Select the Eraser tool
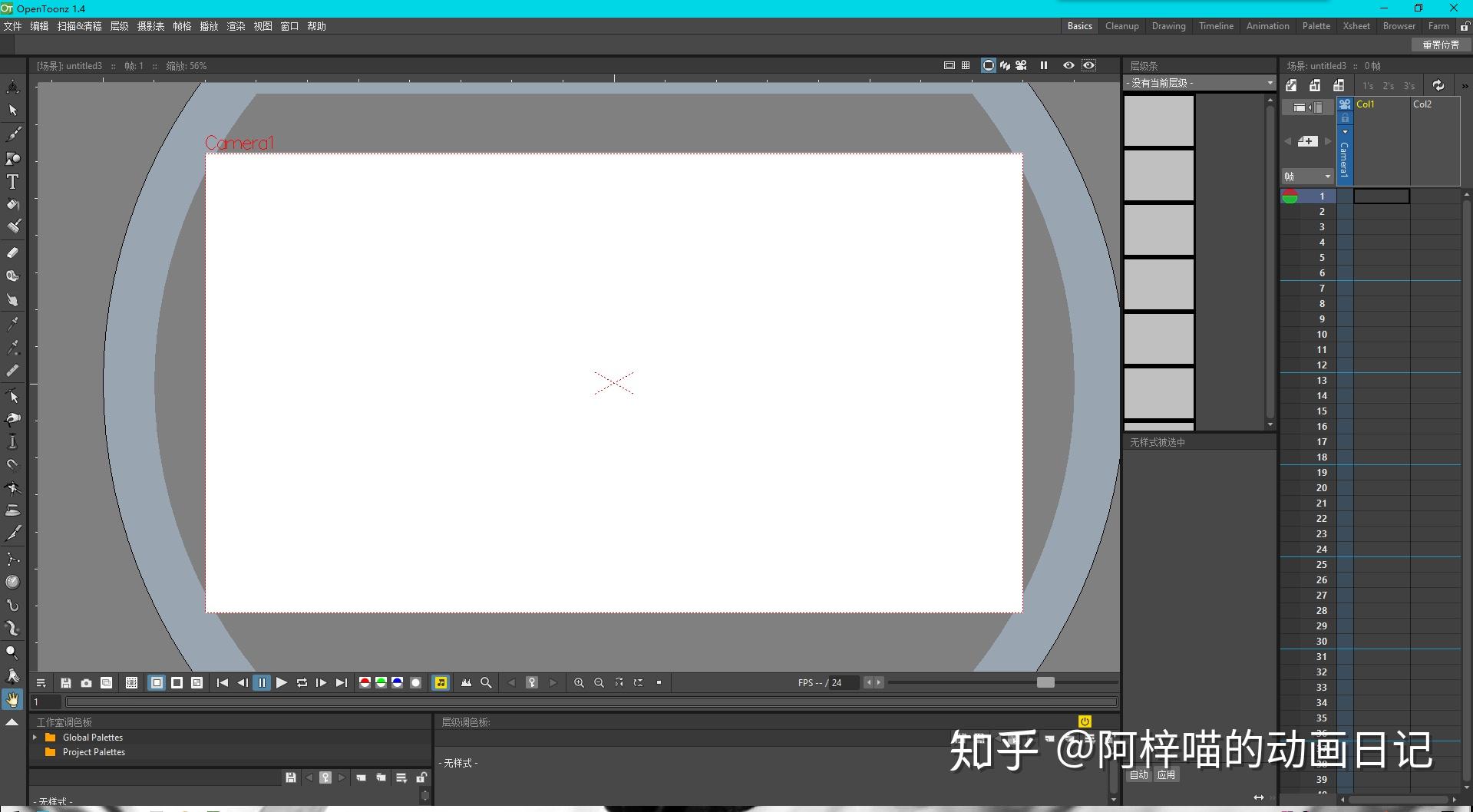 tap(12, 252)
